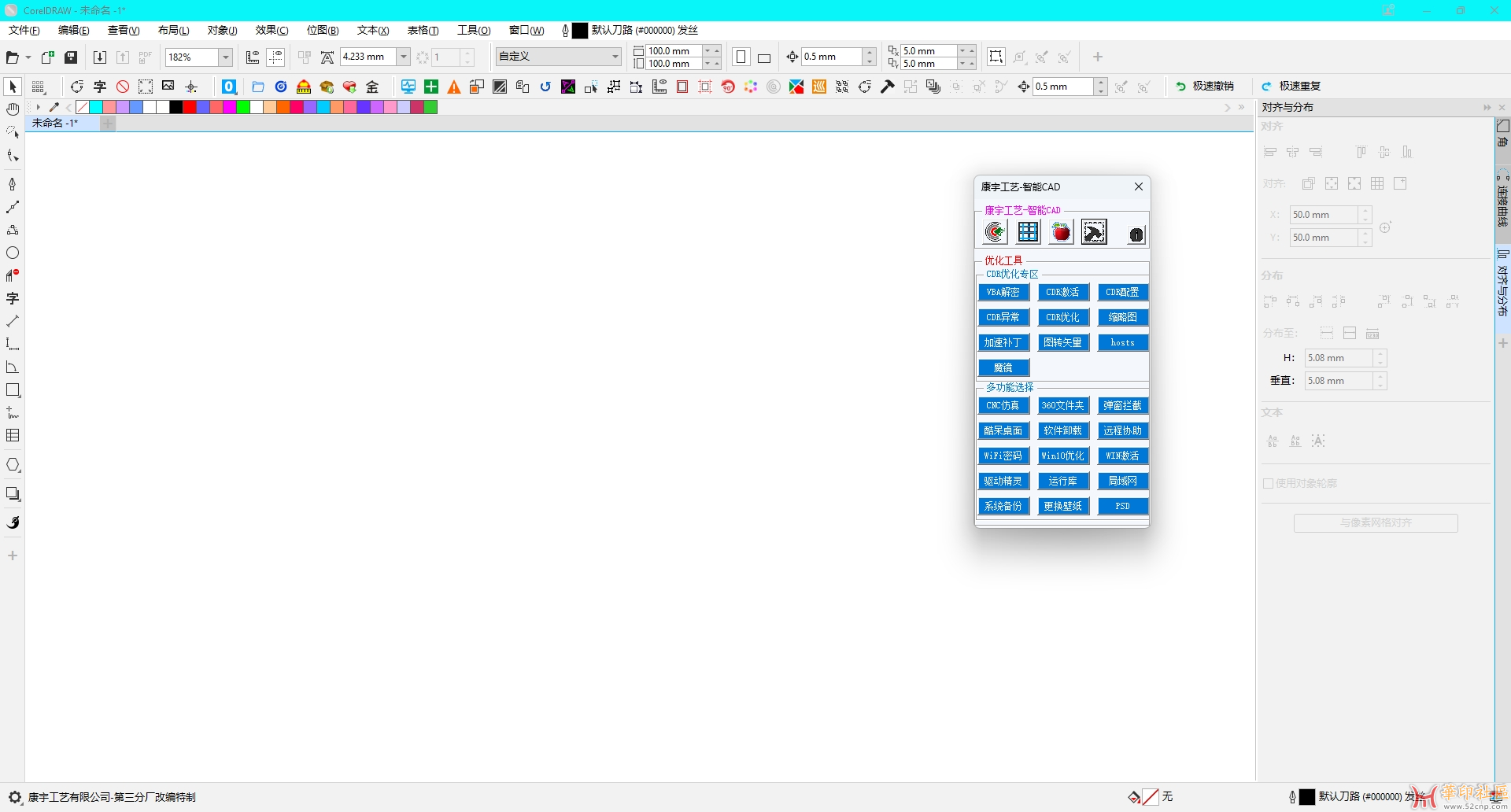This screenshot has height=812, width=1511.
Task: Click the portrait page orientation icon
Action: [x=741, y=57]
